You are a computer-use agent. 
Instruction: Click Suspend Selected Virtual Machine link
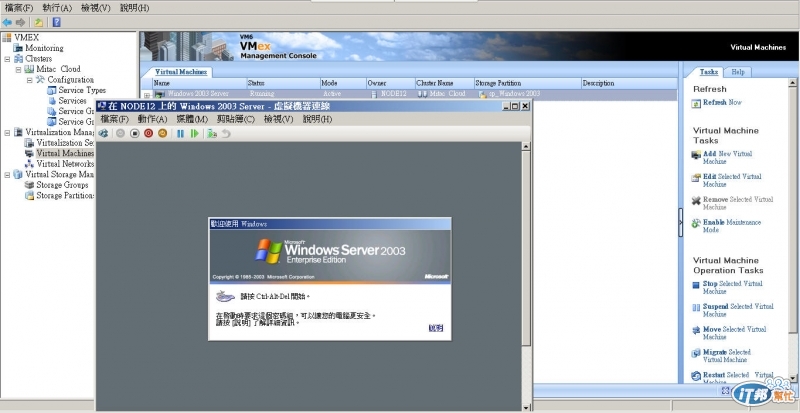pyautogui.click(x=738, y=310)
